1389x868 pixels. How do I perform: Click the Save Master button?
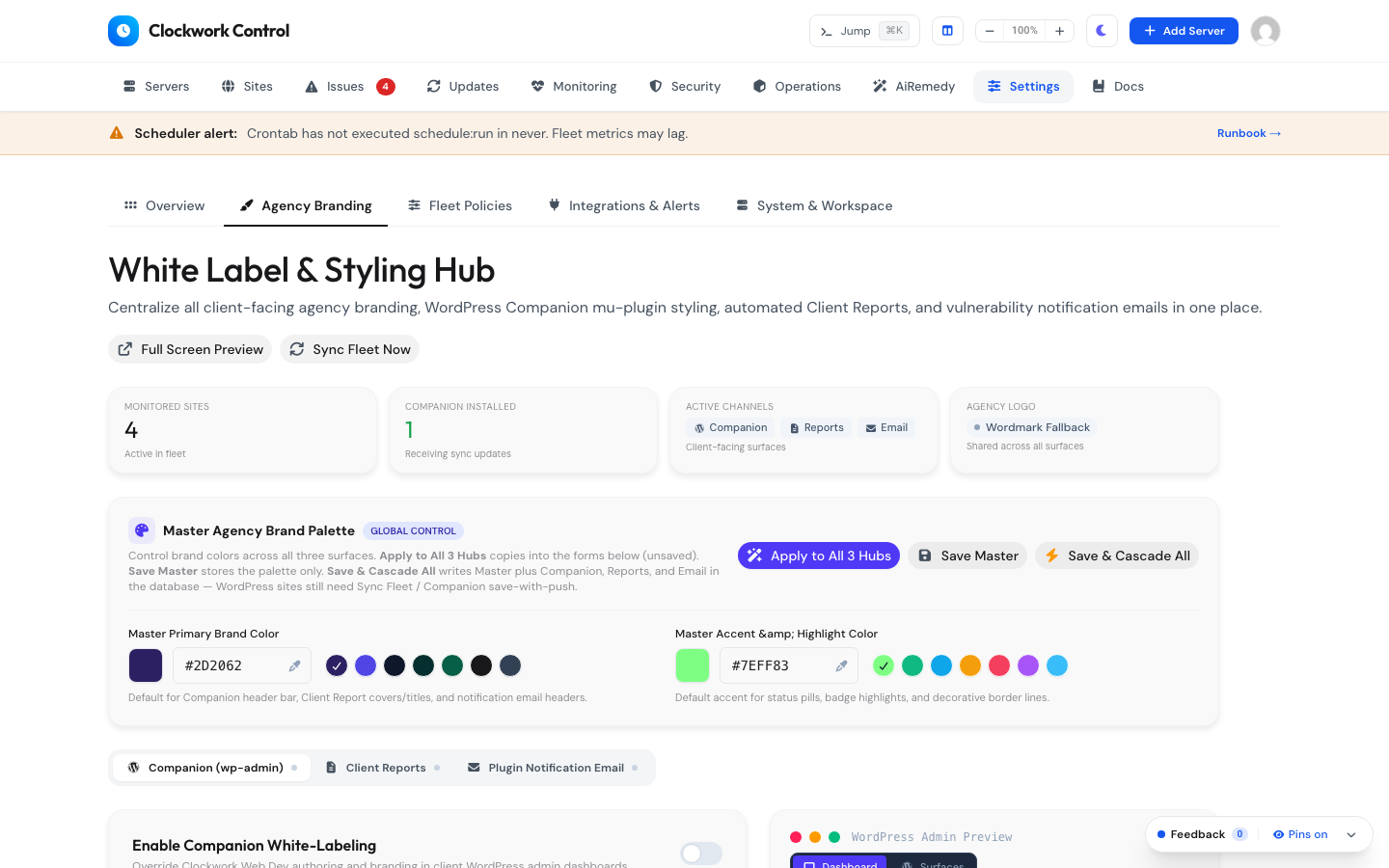click(x=967, y=556)
